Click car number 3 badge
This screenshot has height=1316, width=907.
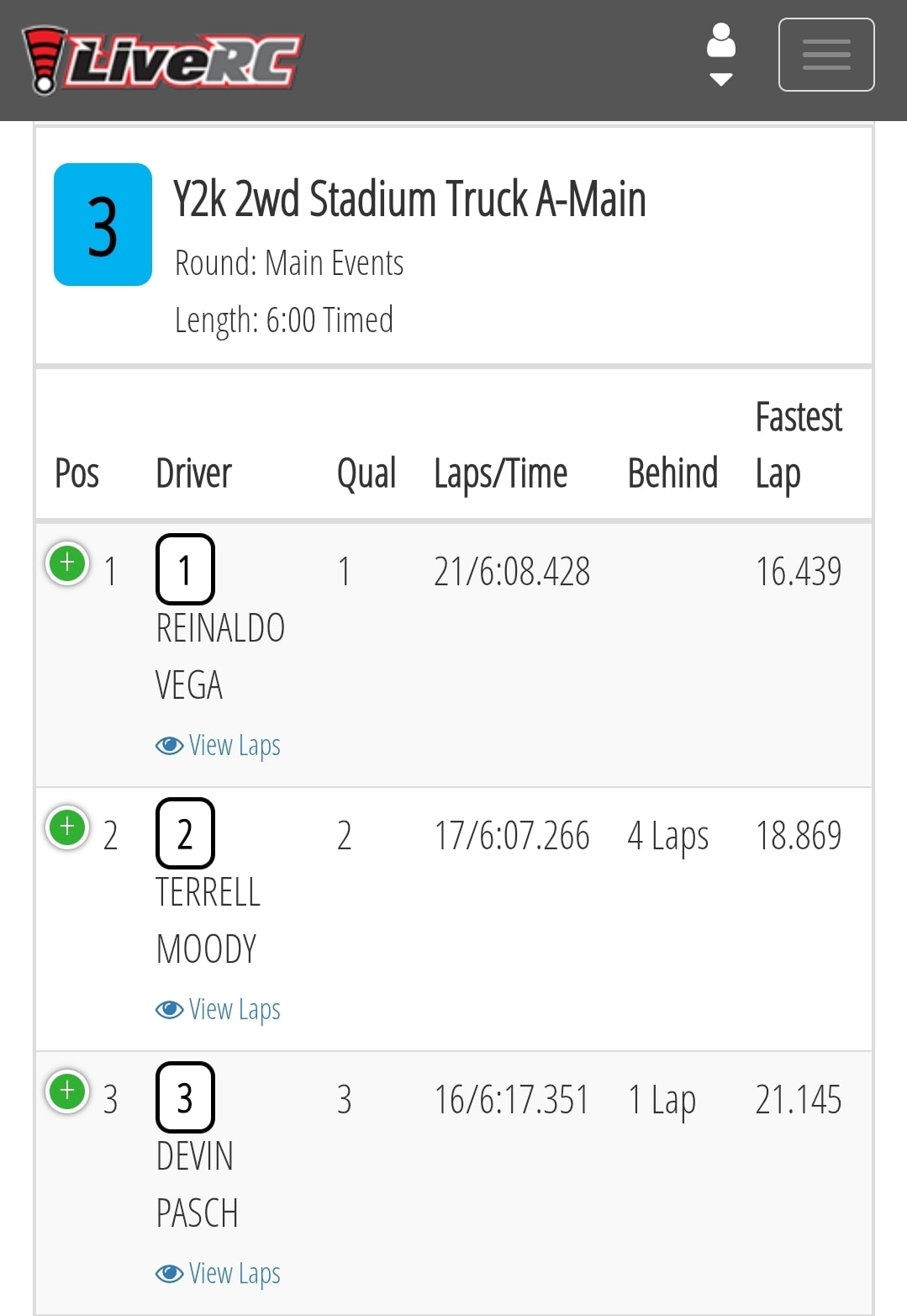point(185,1097)
